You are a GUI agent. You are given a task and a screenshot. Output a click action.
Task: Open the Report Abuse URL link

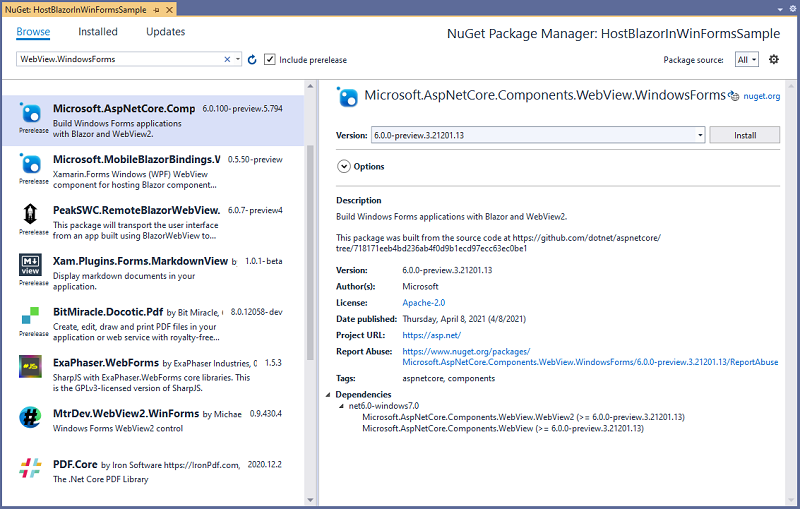[x=590, y=357]
